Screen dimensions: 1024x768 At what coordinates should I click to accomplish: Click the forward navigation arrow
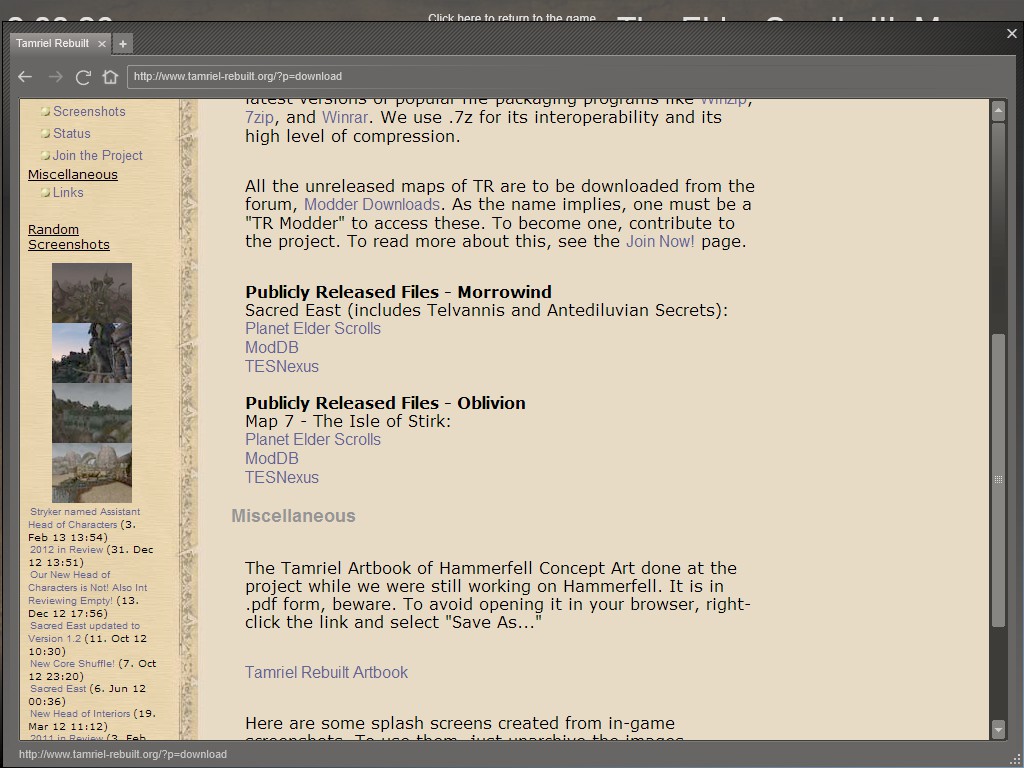pos(56,77)
